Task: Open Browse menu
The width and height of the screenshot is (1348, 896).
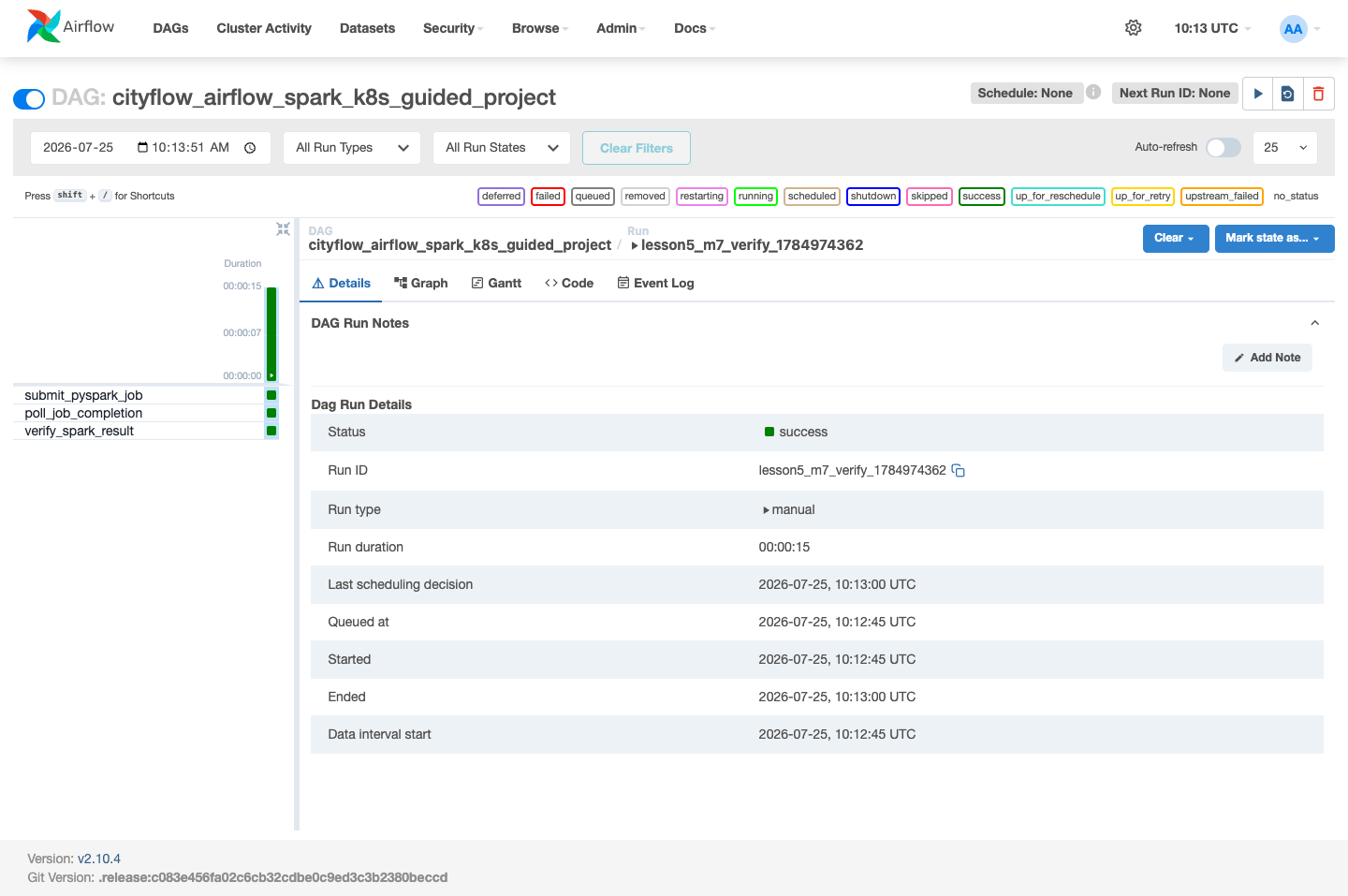Action: [x=540, y=28]
